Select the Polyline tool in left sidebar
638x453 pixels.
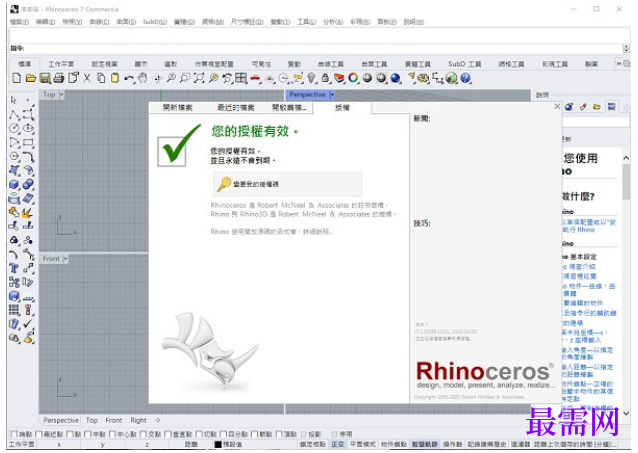point(15,115)
